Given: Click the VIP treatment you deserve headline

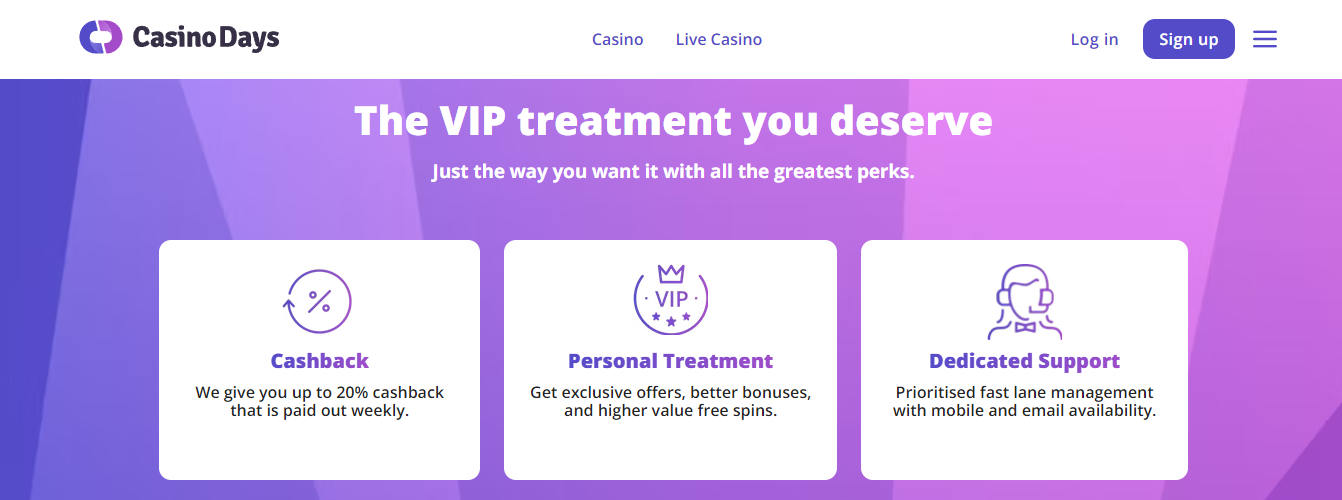Looking at the screenshot, I should point(673,121).
